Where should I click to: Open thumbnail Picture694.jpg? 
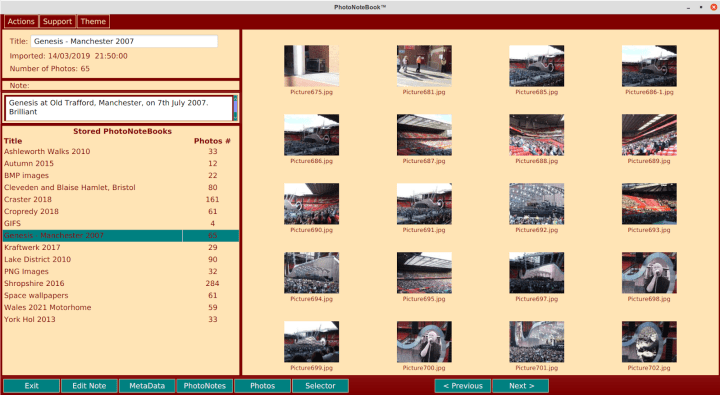311,272
